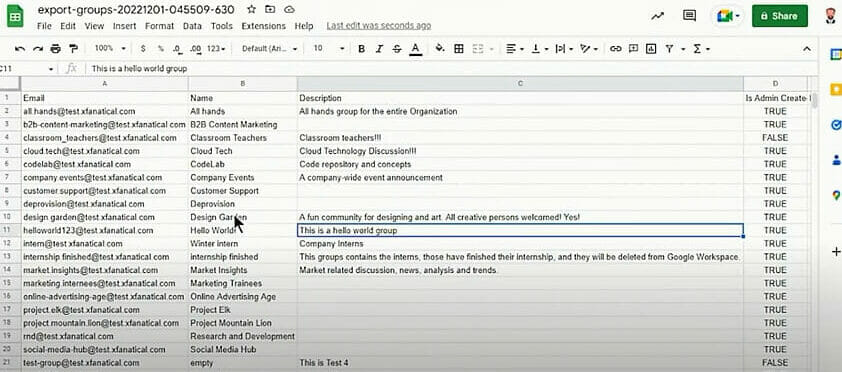Click the Print icon
The height and width of the screenshot is (372, 842).
[x=55, y=49]
